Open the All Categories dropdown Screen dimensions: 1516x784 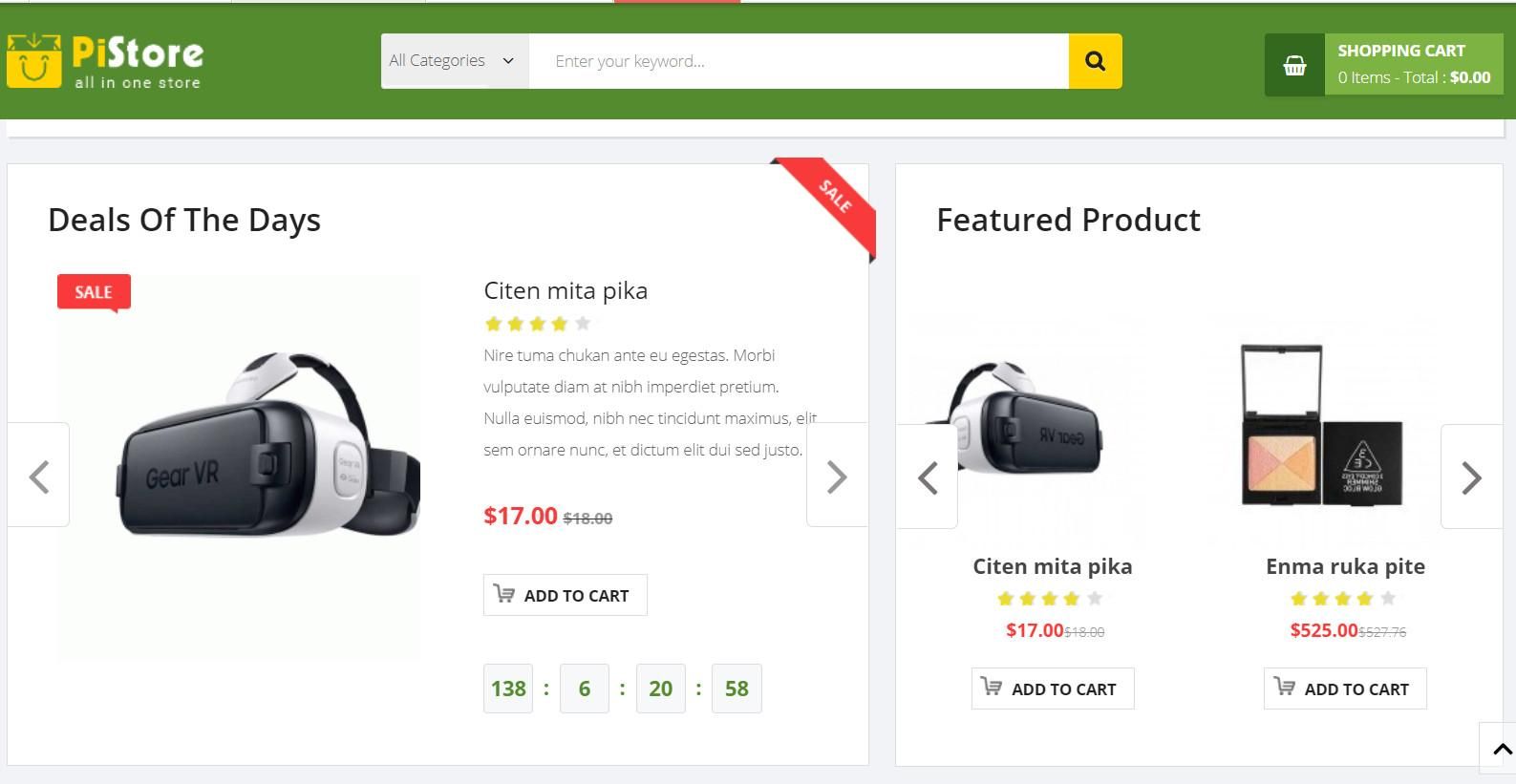pos(453,60)
